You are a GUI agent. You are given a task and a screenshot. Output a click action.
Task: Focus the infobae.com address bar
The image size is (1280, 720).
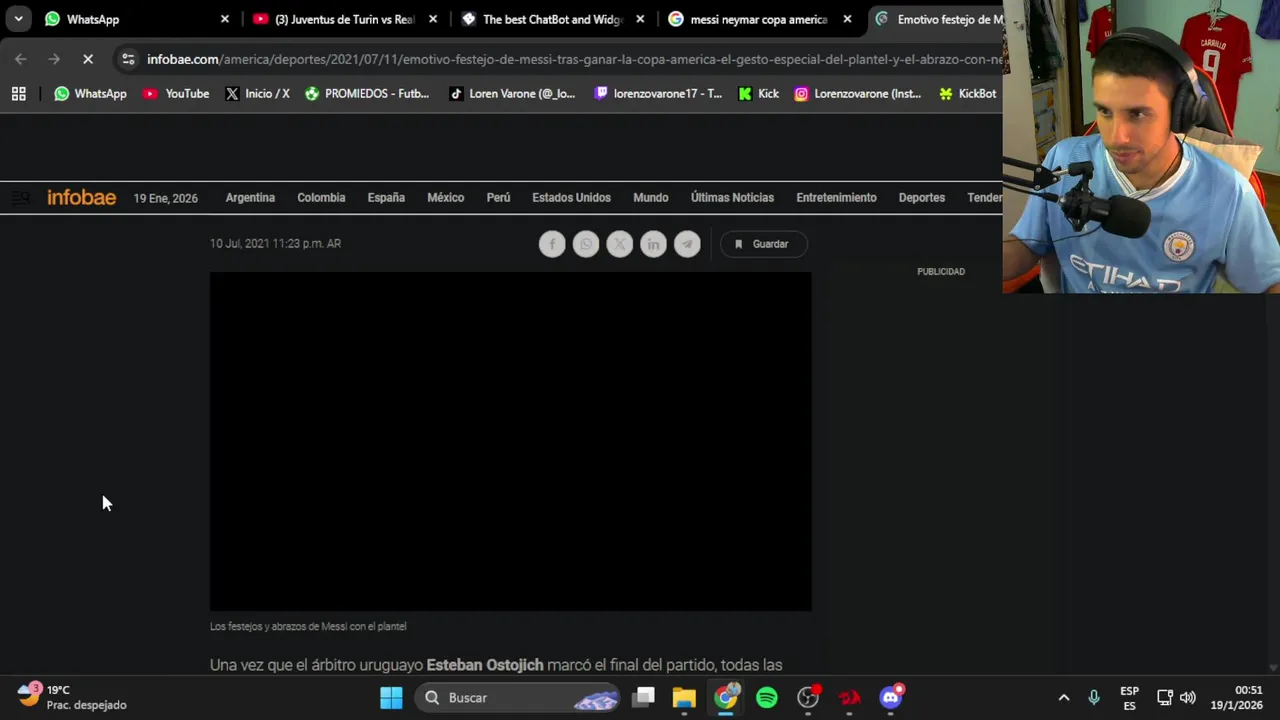coord(573,59)
